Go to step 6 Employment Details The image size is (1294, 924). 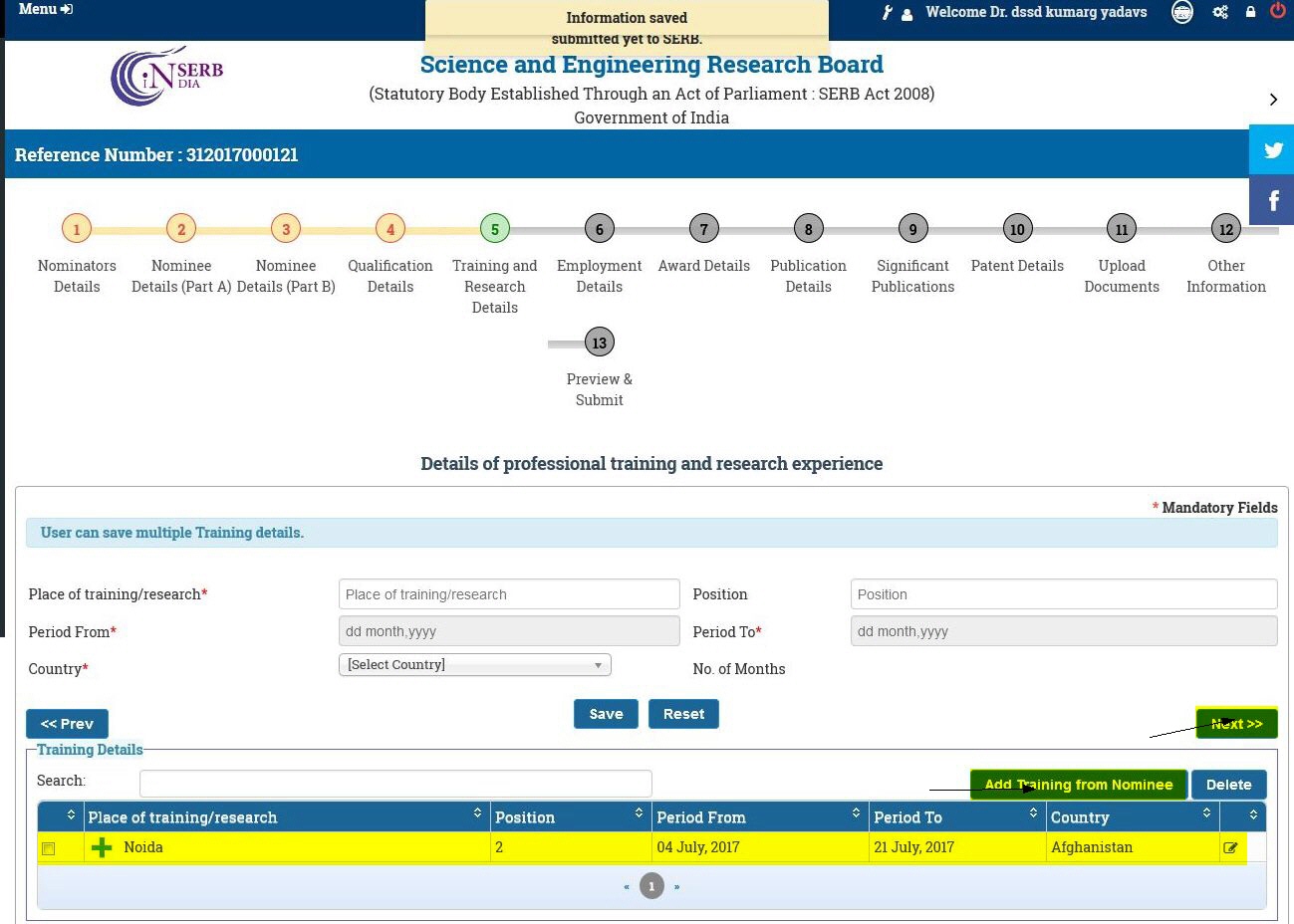point(600,229)
